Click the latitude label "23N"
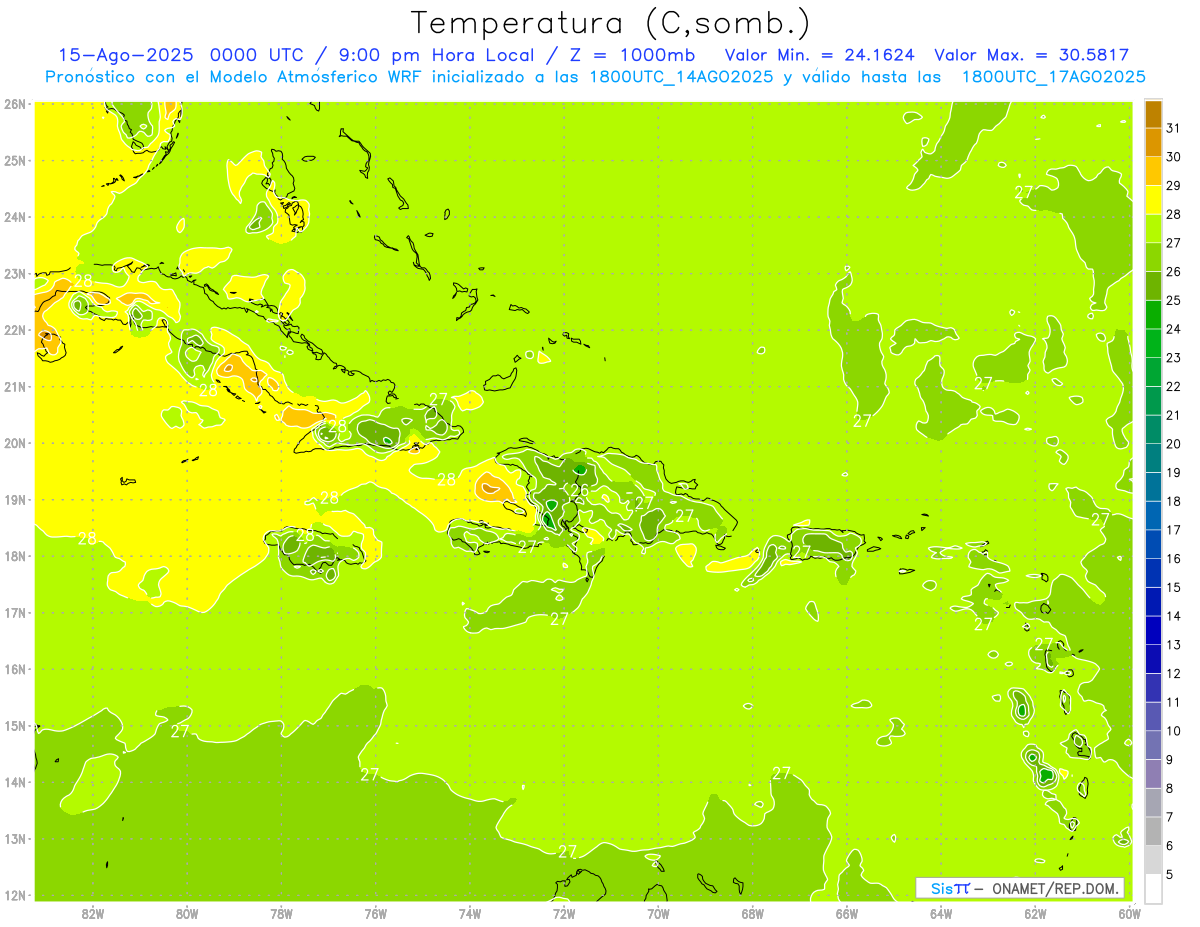Viewport: 1200px width, 927px height. (x=15, y=273)
